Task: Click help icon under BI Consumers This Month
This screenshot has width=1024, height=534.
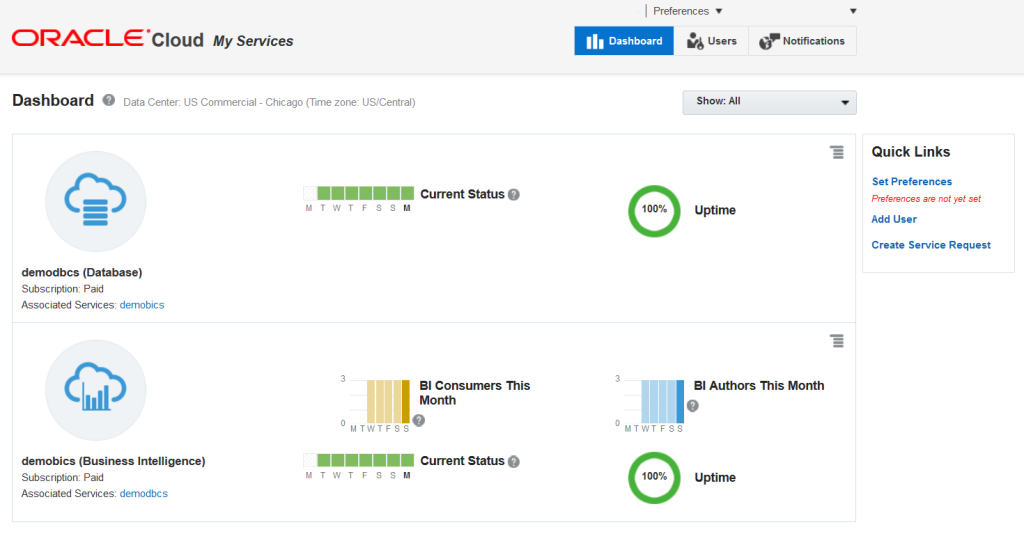Action: click(419, 420)
